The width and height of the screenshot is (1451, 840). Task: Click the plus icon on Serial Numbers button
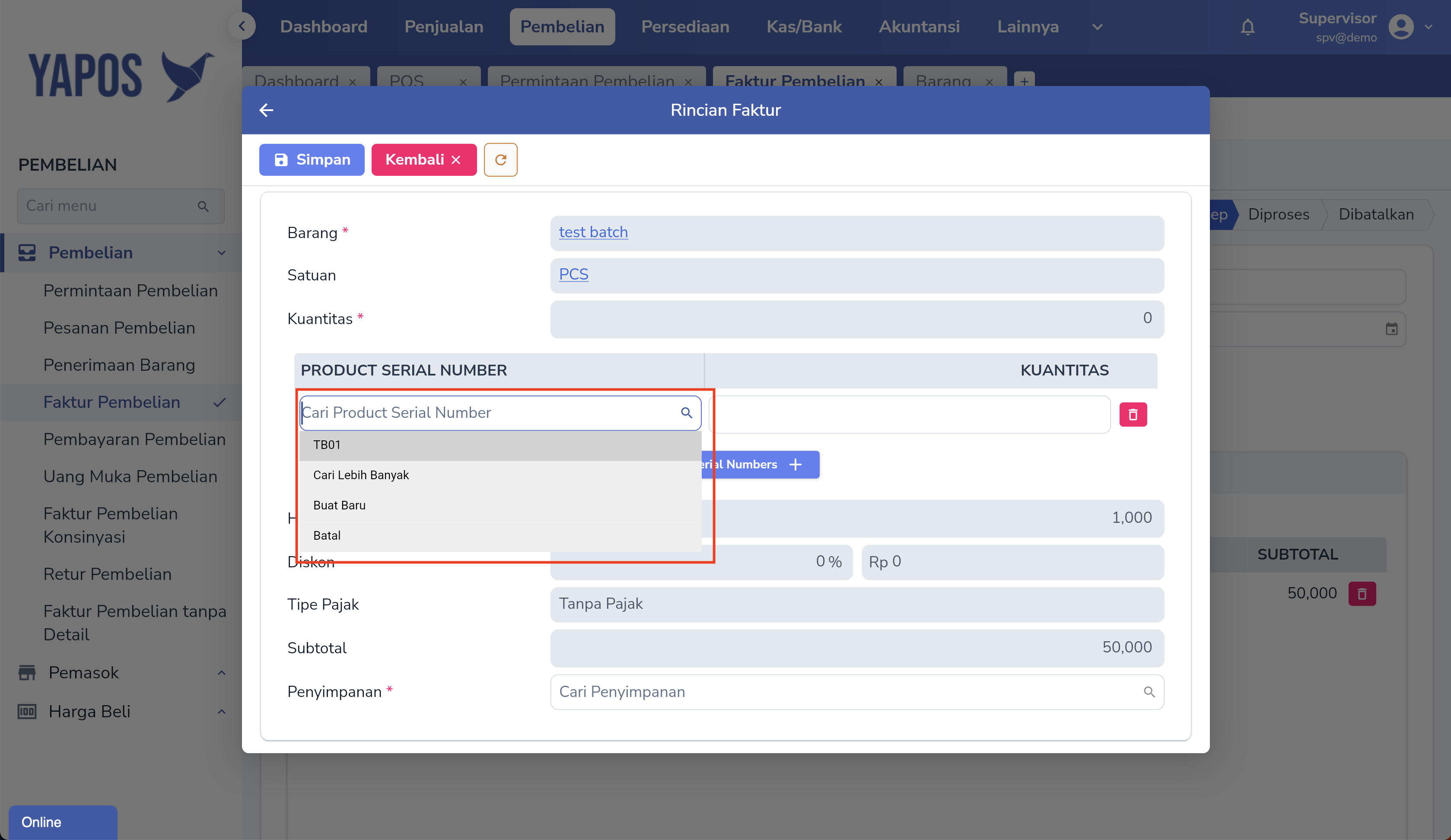795,465
